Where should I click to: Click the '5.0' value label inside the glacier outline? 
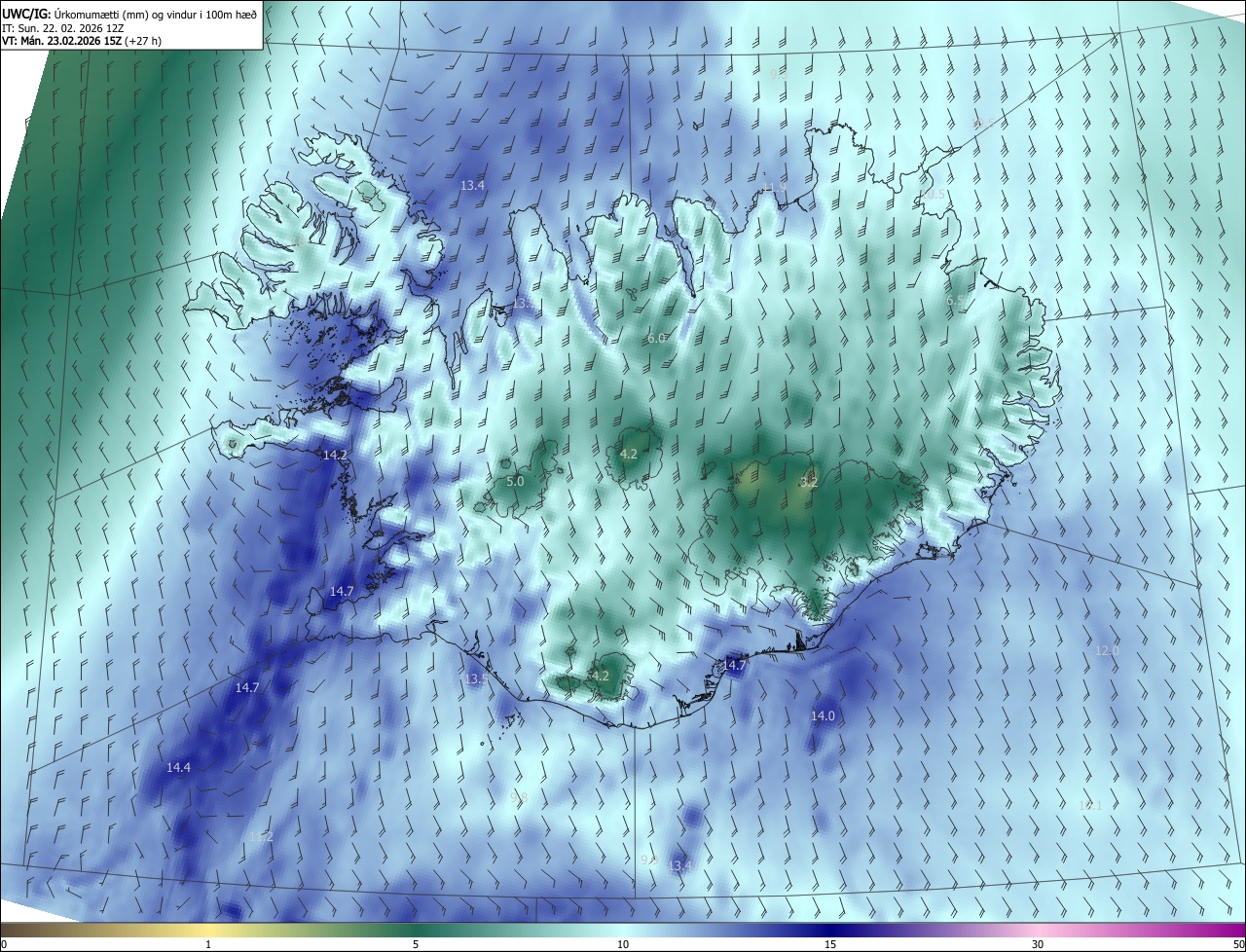point(515,481)
